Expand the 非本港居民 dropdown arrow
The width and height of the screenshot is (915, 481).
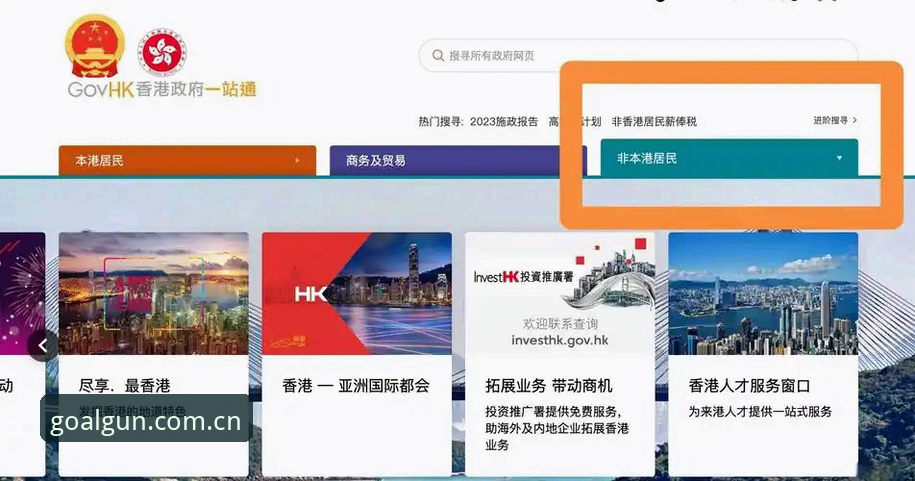point(839,158)
